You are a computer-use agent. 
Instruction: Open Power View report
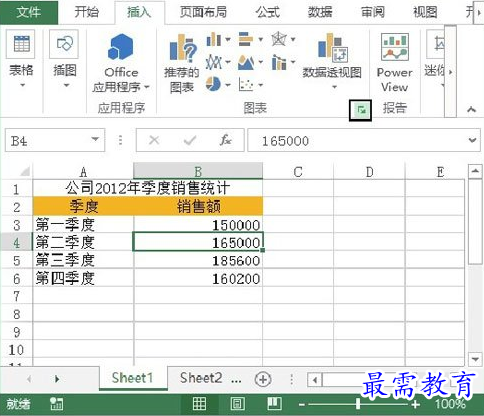click(395, 63)
